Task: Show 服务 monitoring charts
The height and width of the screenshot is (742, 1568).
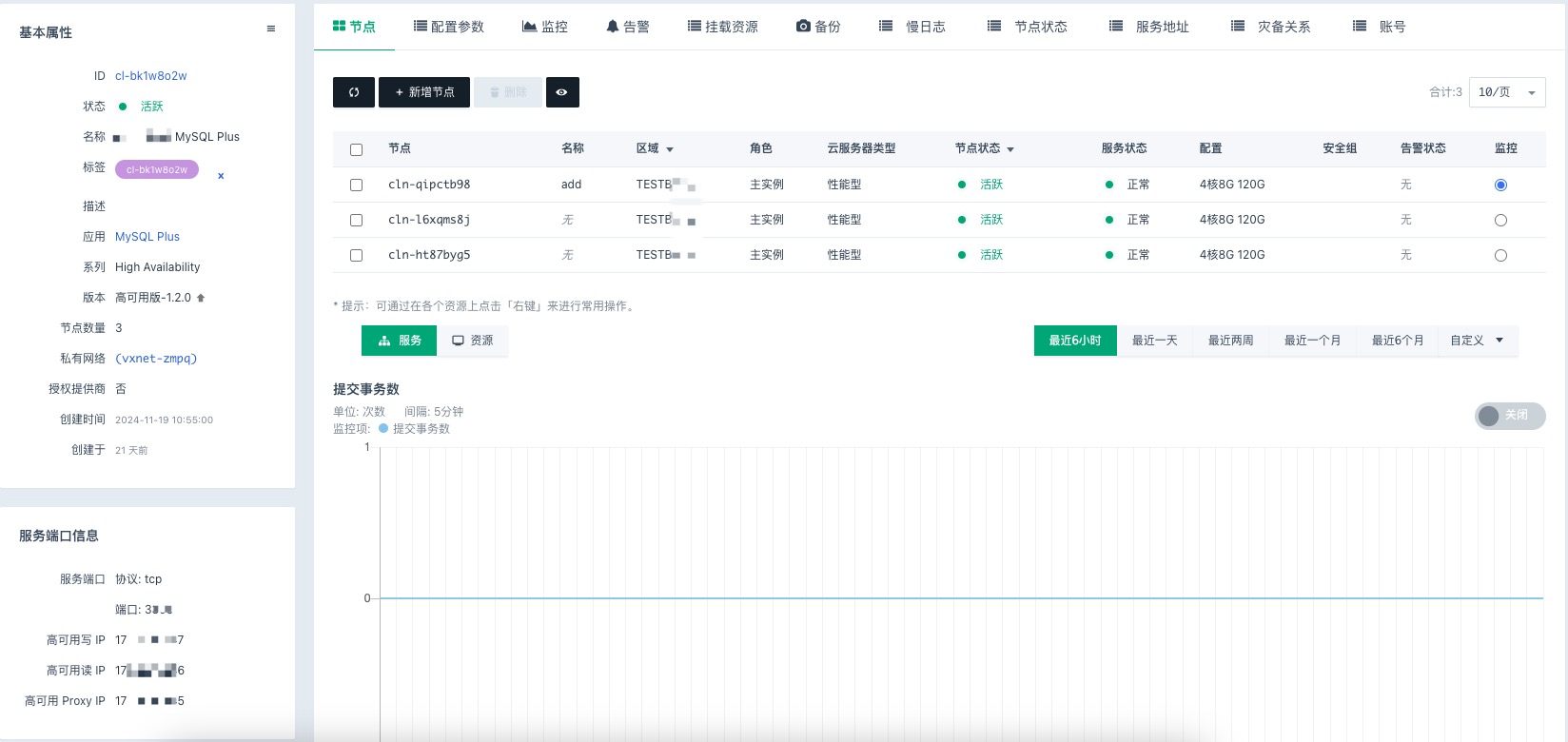Action: pyautogui.click(x=399, y=341)
